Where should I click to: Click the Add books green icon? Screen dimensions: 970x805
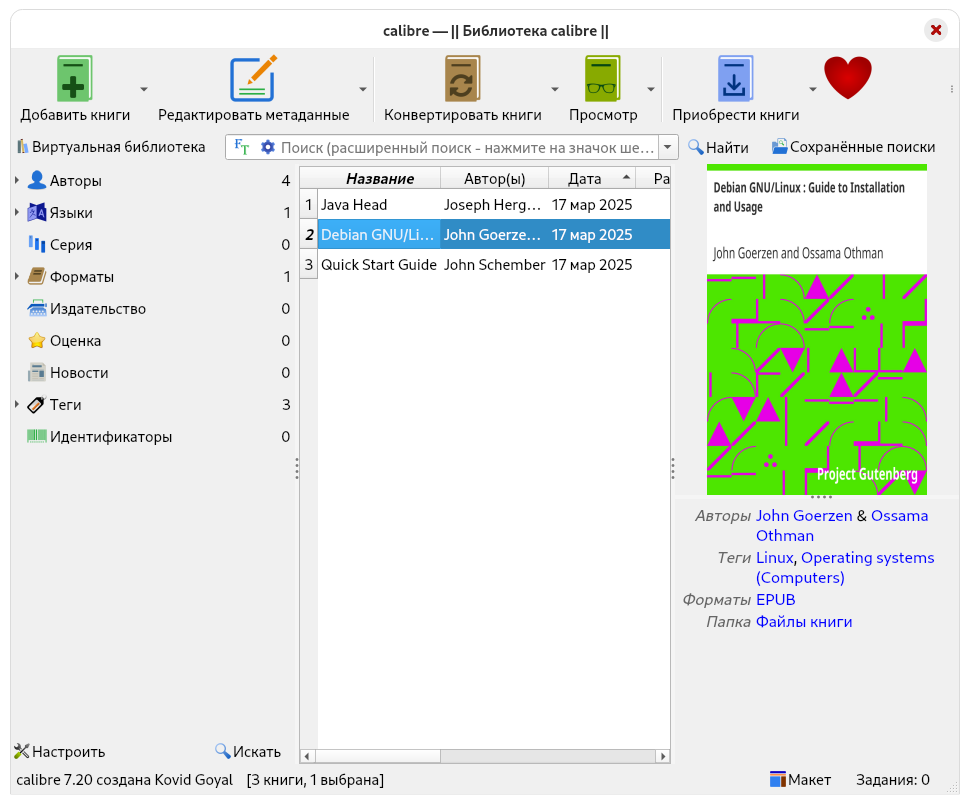pos(75,79)
